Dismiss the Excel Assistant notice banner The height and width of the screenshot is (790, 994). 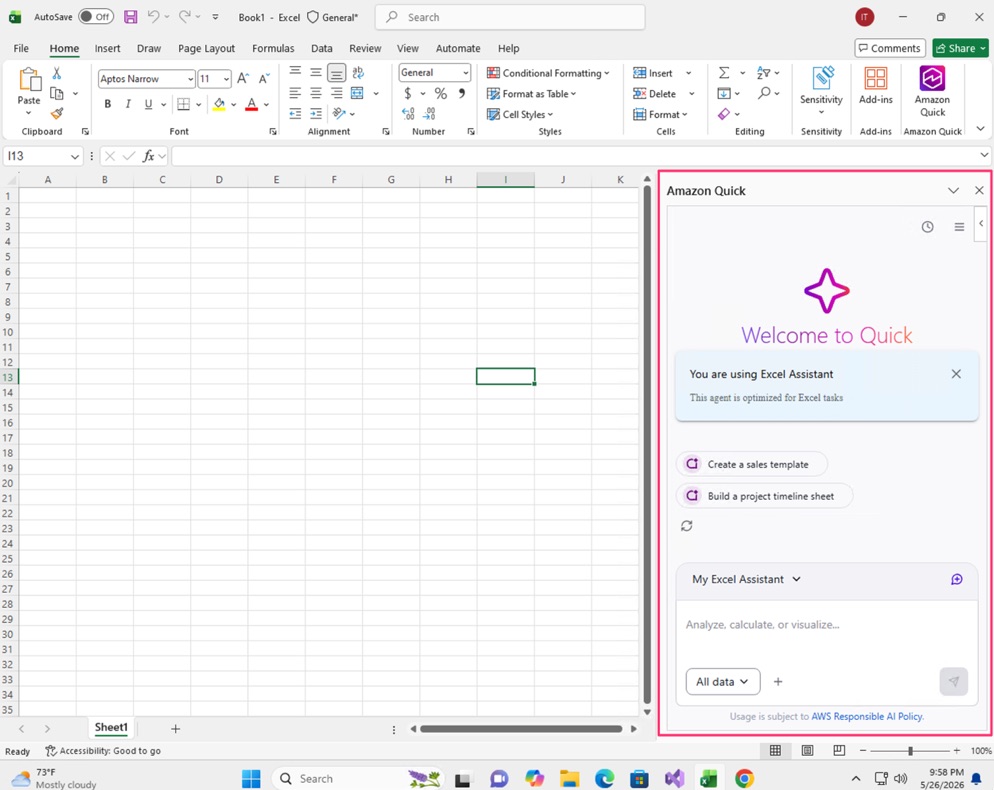pos(956,374)
